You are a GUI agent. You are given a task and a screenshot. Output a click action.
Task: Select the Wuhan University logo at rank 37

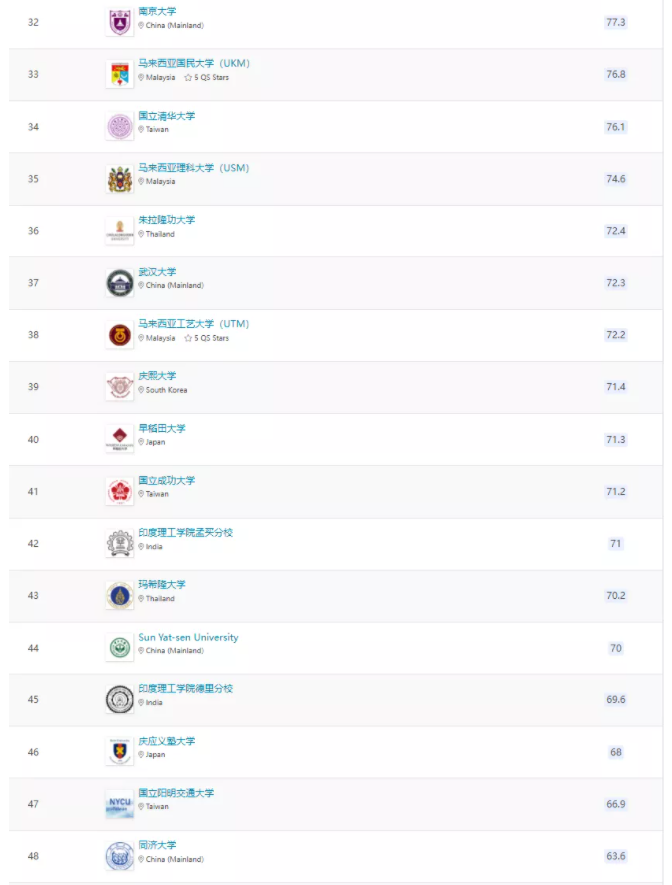(120, 283)
